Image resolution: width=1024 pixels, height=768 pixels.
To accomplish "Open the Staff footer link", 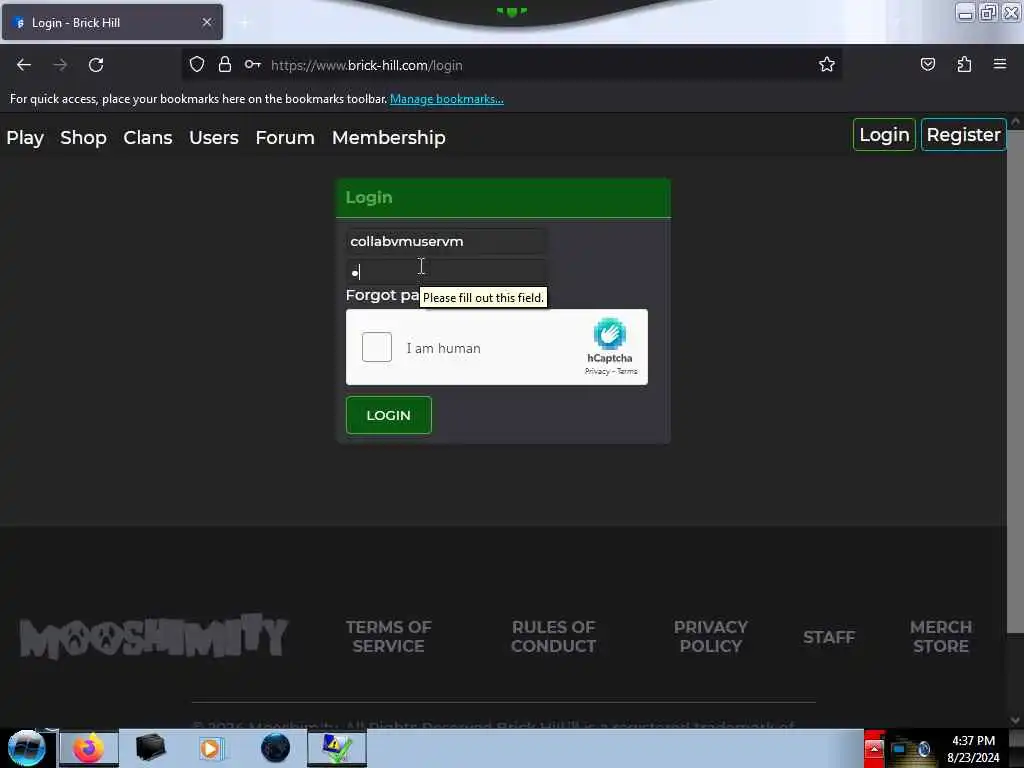I will click(829, 637).
